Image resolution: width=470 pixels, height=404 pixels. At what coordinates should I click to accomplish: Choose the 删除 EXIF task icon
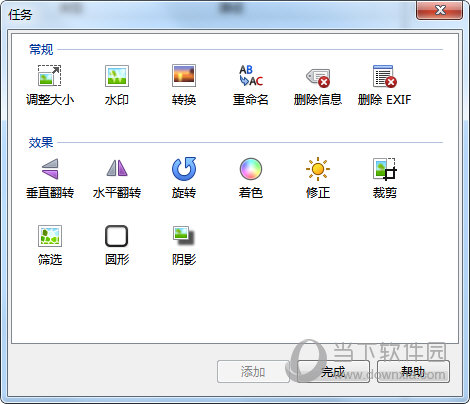click(x=385, y=76)
